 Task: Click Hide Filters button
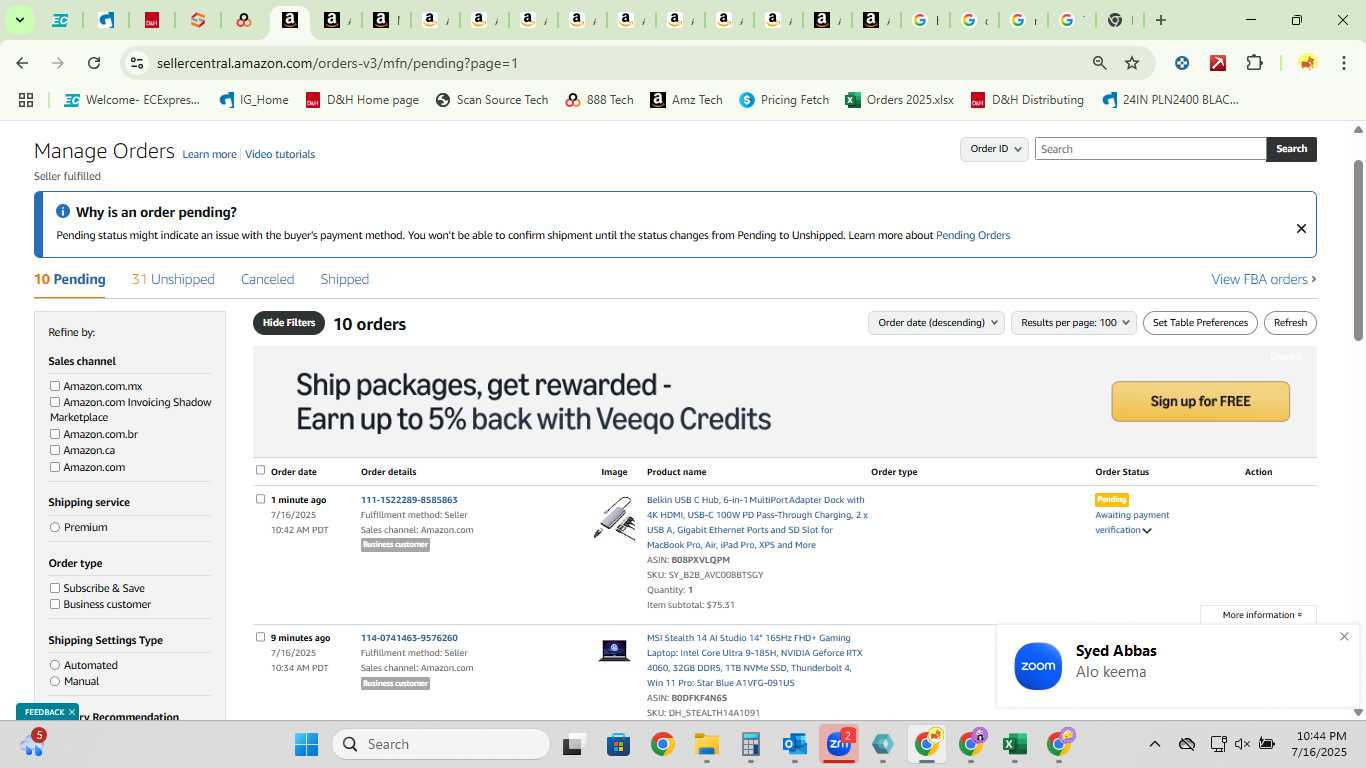point(289,323)
